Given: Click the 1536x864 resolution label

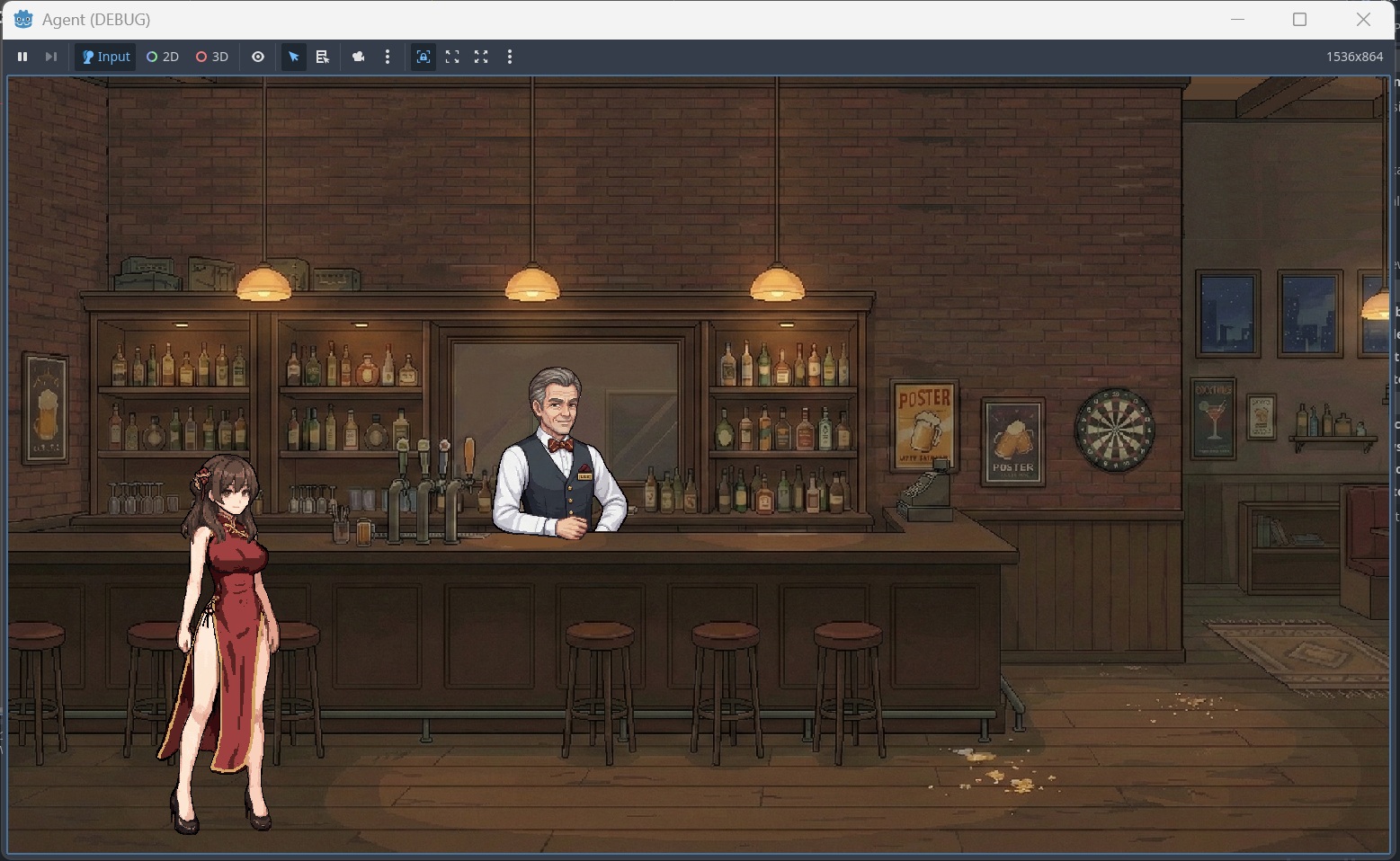Looking at the screenshot, I should pos(1354,57).
